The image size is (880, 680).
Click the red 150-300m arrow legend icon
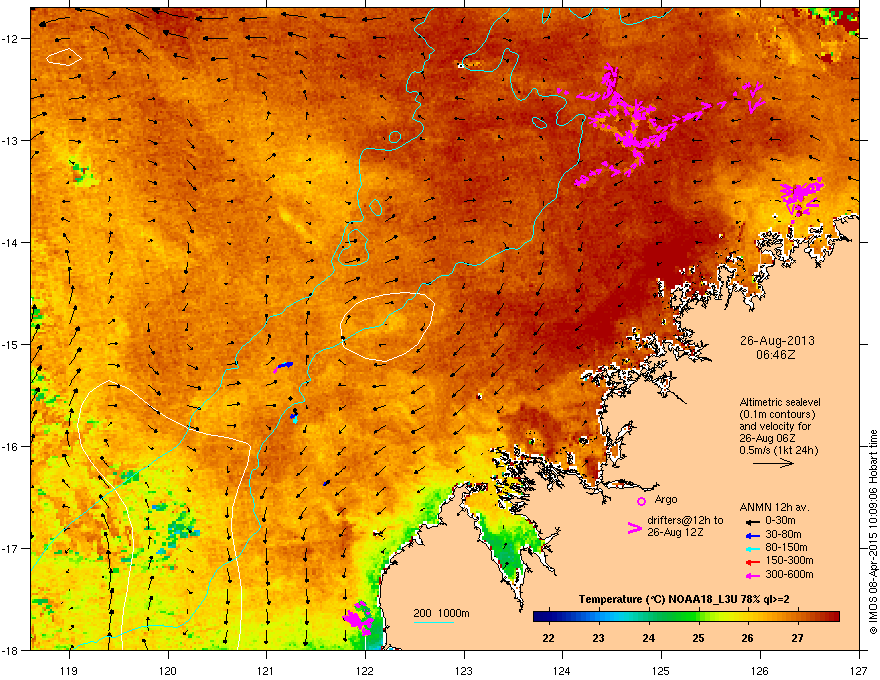(751, 561)
